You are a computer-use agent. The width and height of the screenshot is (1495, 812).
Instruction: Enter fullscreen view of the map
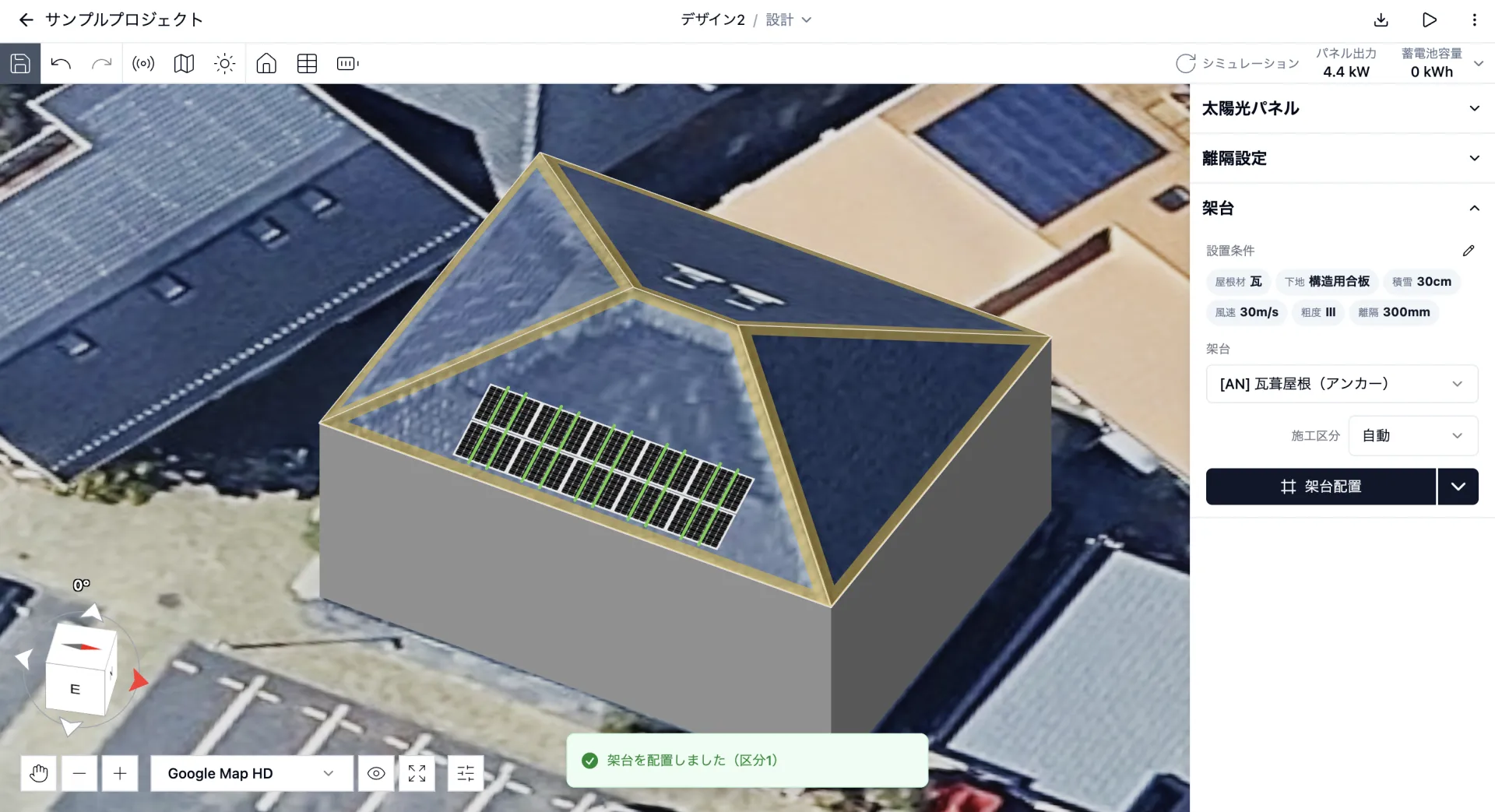417,773
